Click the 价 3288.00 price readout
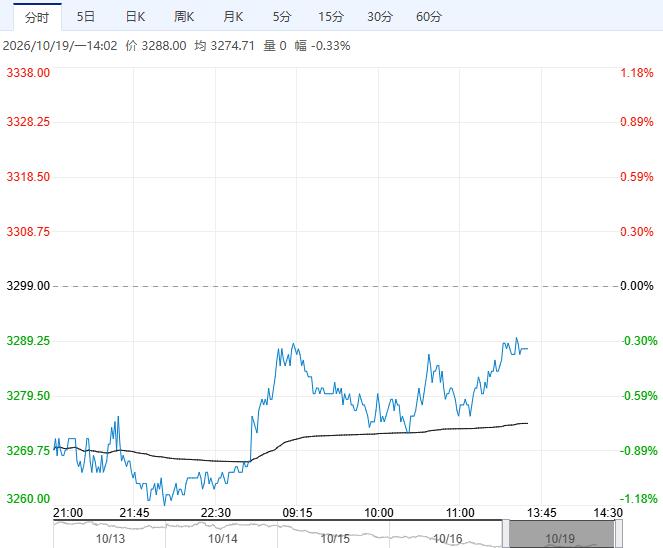This screenshot has width=663, height=548. [156, 46]
